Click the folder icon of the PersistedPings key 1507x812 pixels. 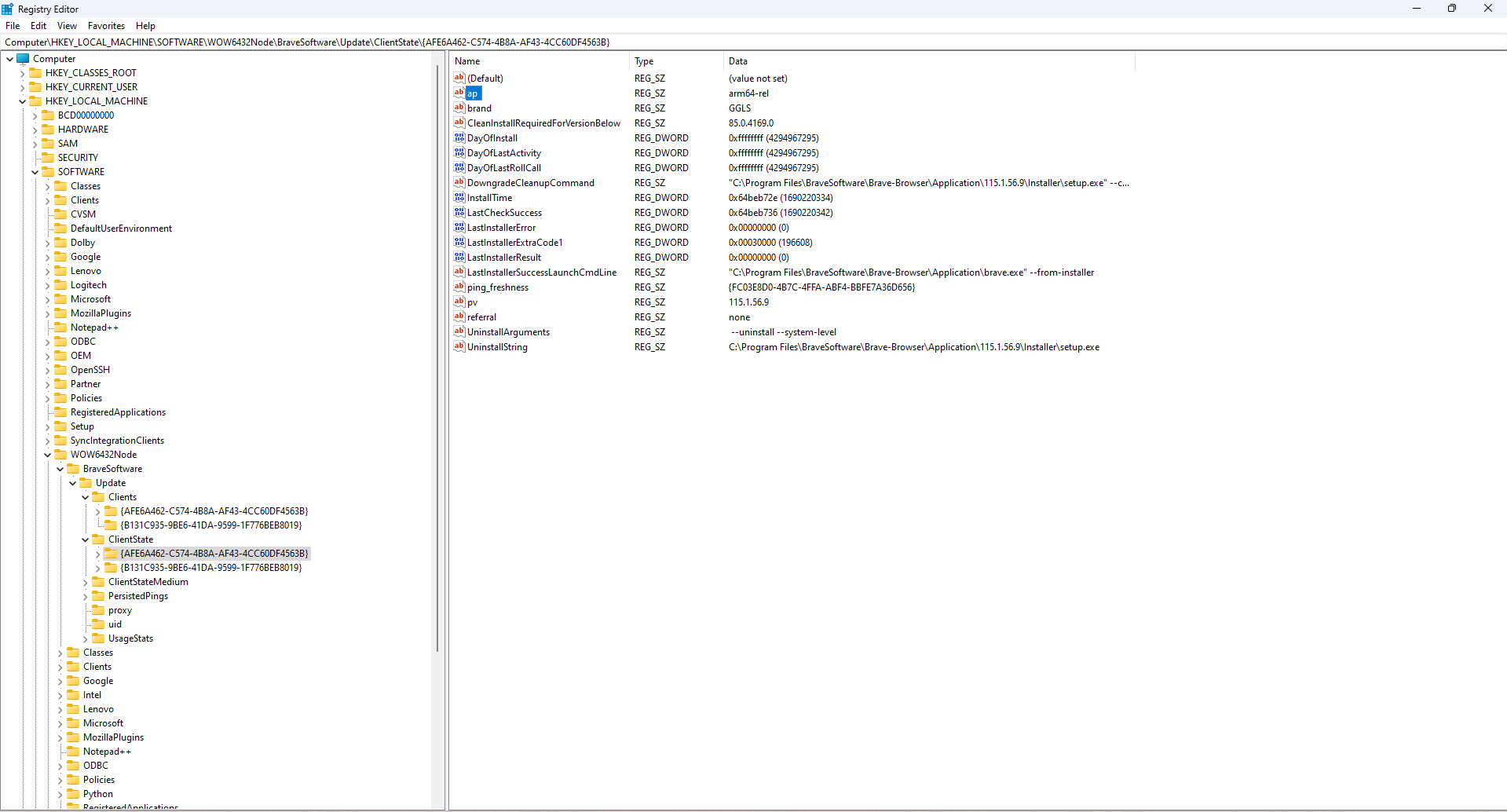tap(98, 596)
